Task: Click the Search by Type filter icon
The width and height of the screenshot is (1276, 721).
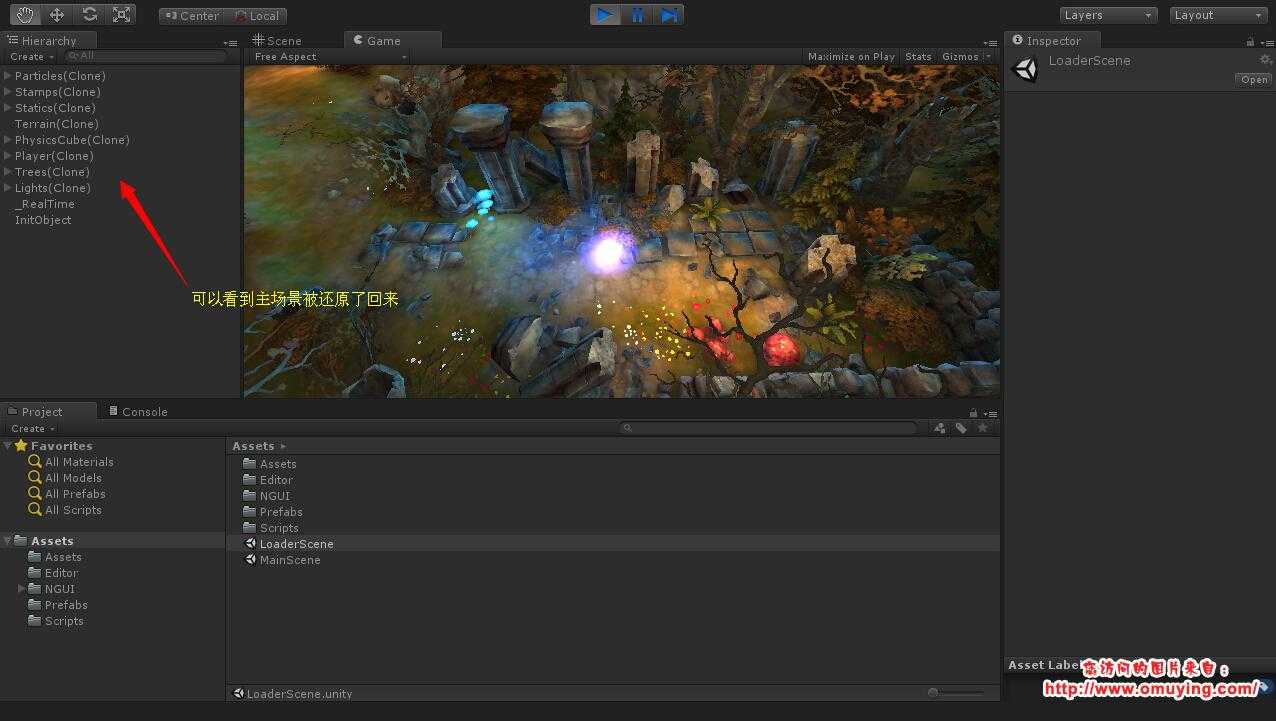Action: tap(940, 428)
